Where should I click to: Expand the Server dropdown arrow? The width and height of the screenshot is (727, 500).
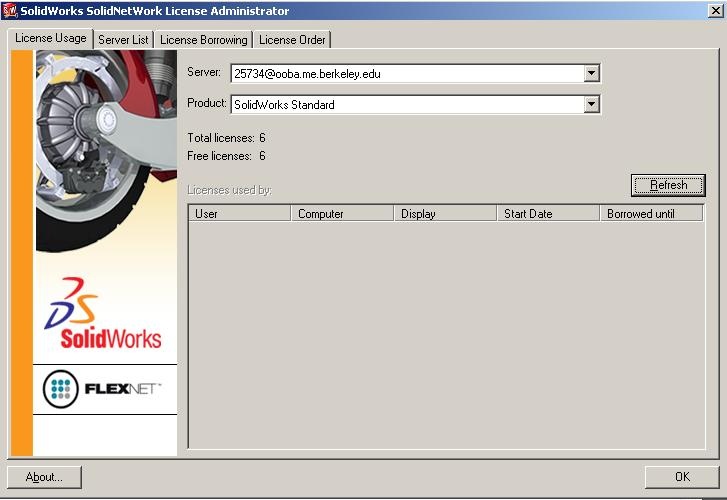coord(591,73)
